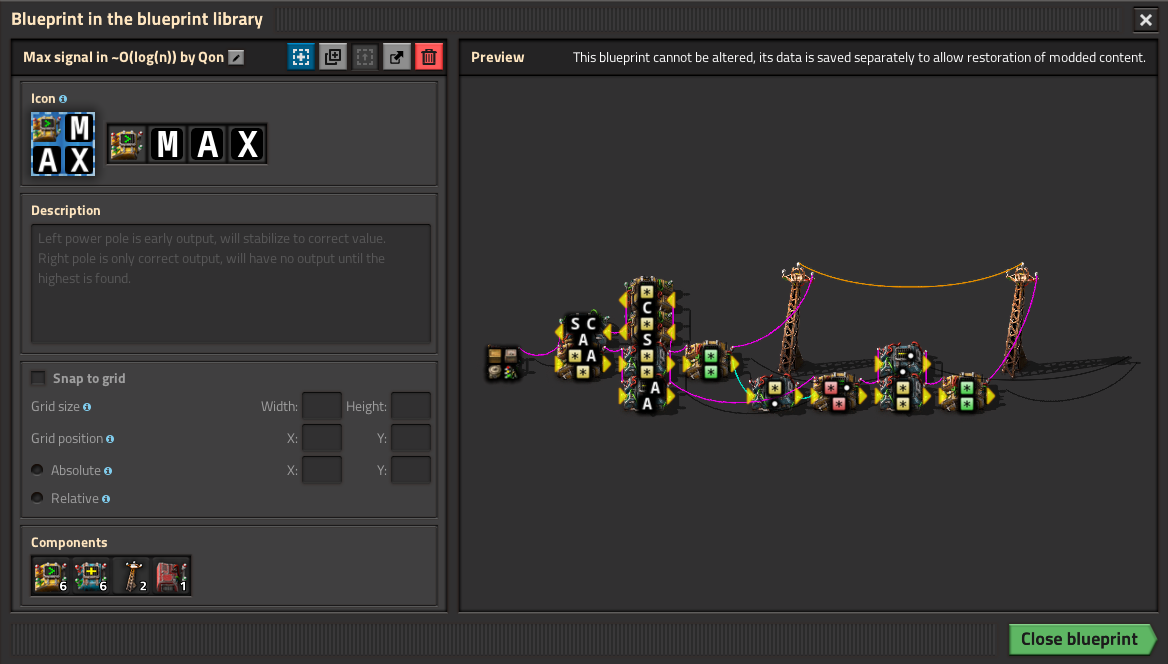The width and height of the screenshot is (1168, 664).
Task: Click inside the Description text box
Action: point(231,284)
